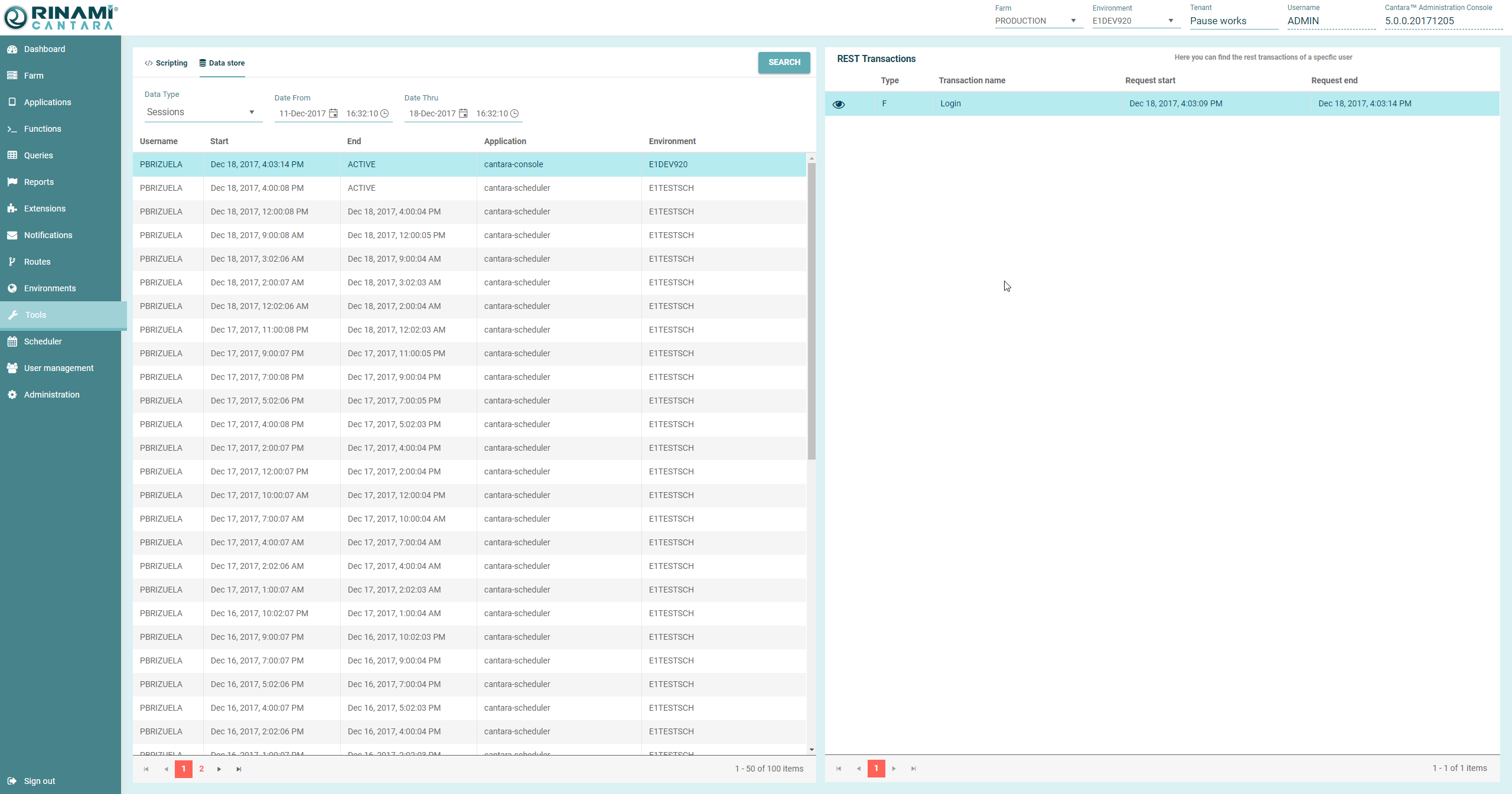Open User management in sidebar
This screenshot has width=1512, height=794.
(58, 368)
